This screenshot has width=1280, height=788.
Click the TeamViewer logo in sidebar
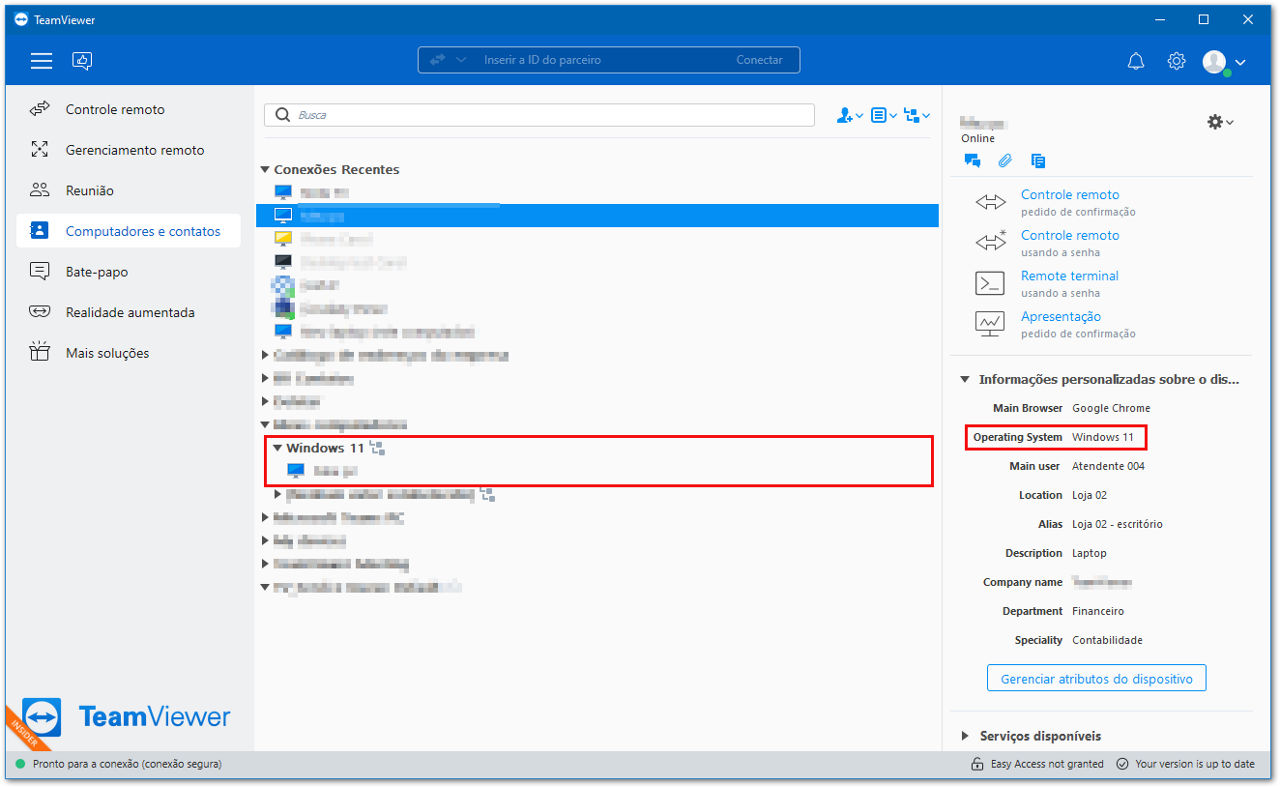click(126, 717)
